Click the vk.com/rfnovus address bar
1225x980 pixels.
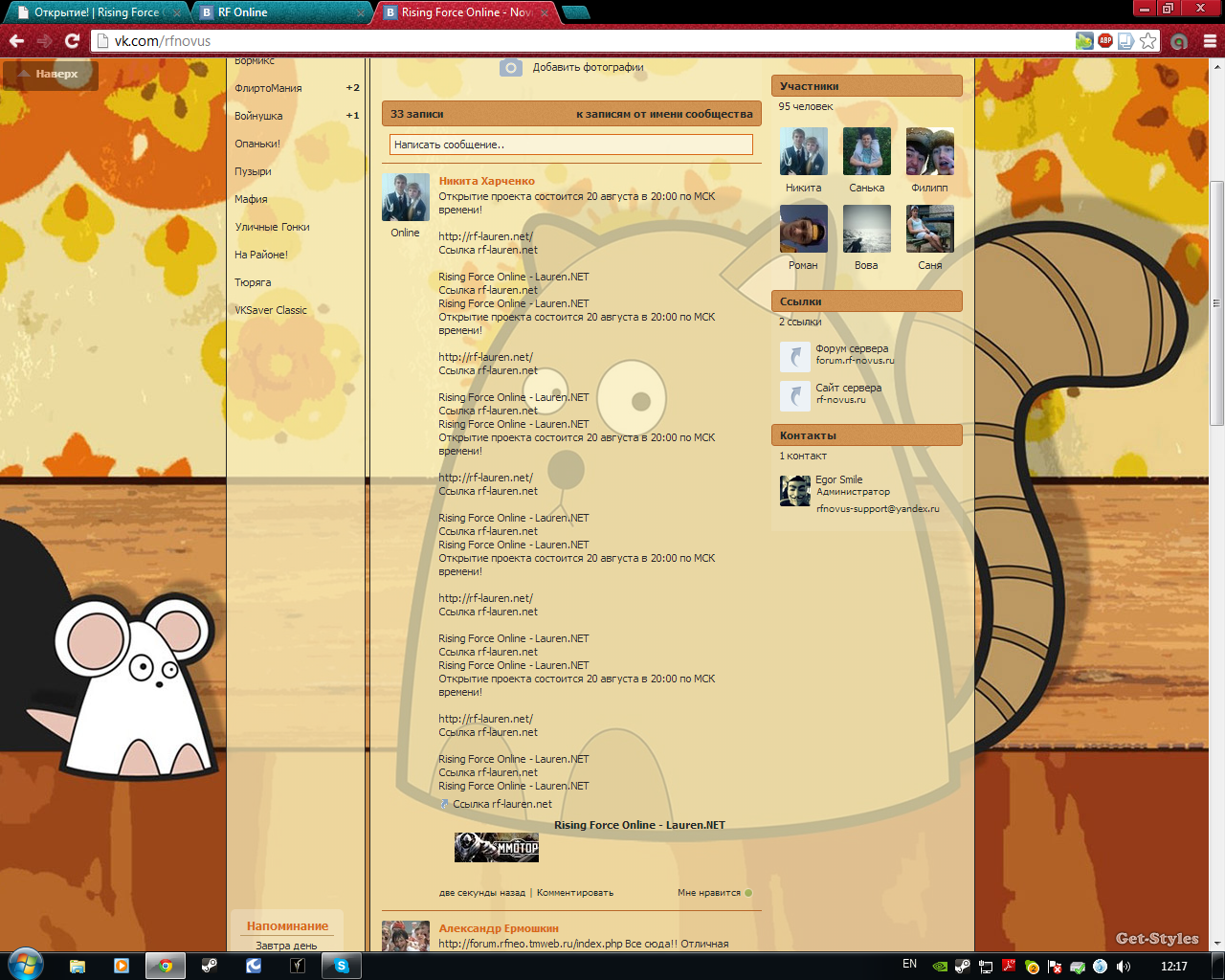pyautogui.click(x=584, y=41)
